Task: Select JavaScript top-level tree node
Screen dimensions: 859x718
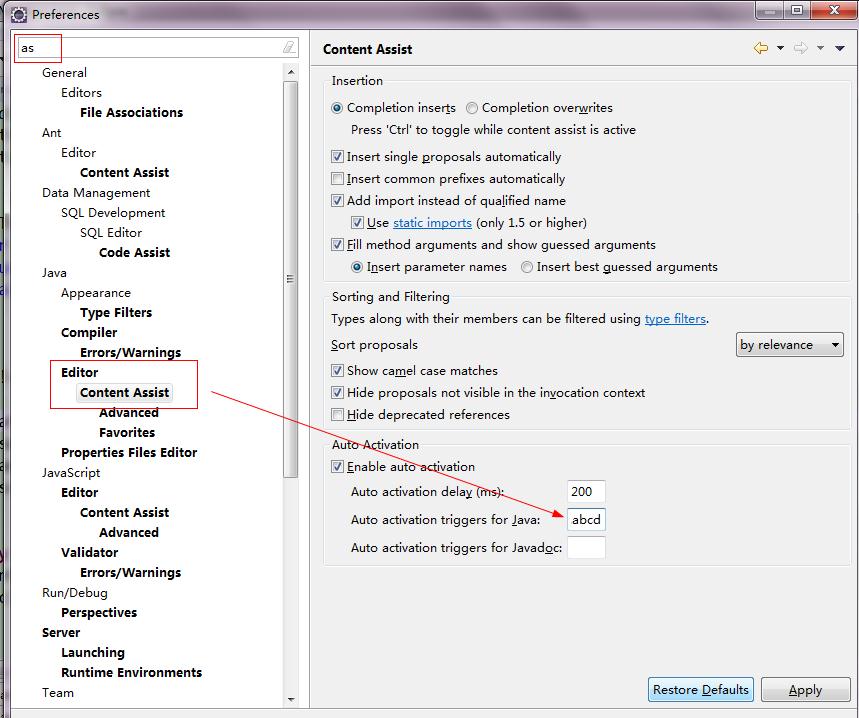Action: pyautogui.click(x=71, y=473)
